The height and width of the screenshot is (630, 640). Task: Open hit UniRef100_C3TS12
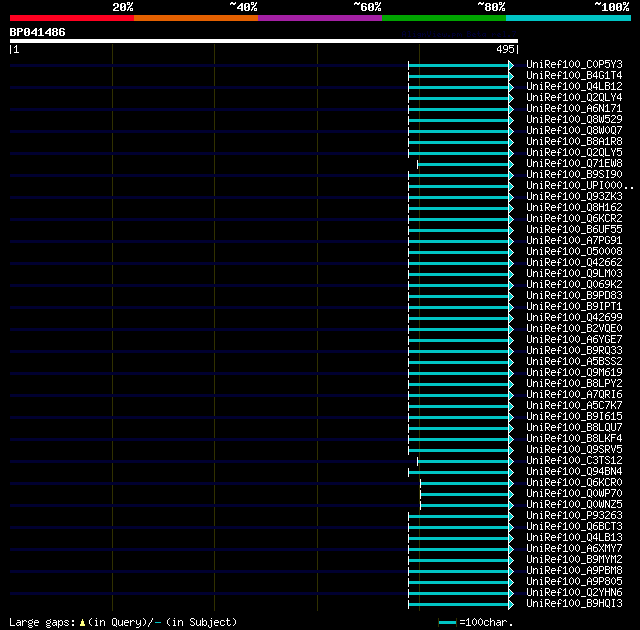point(574,461)
